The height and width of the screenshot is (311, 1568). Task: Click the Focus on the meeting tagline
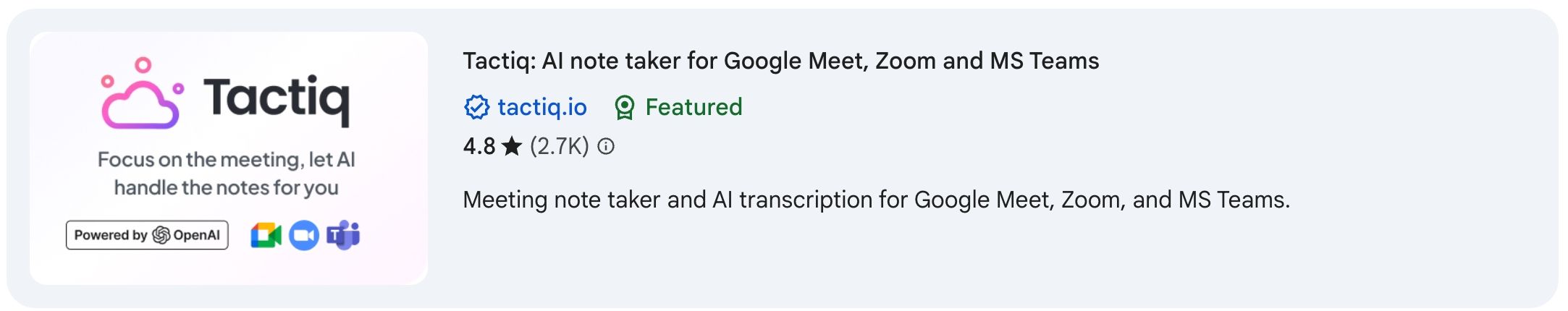coord(227,174)
